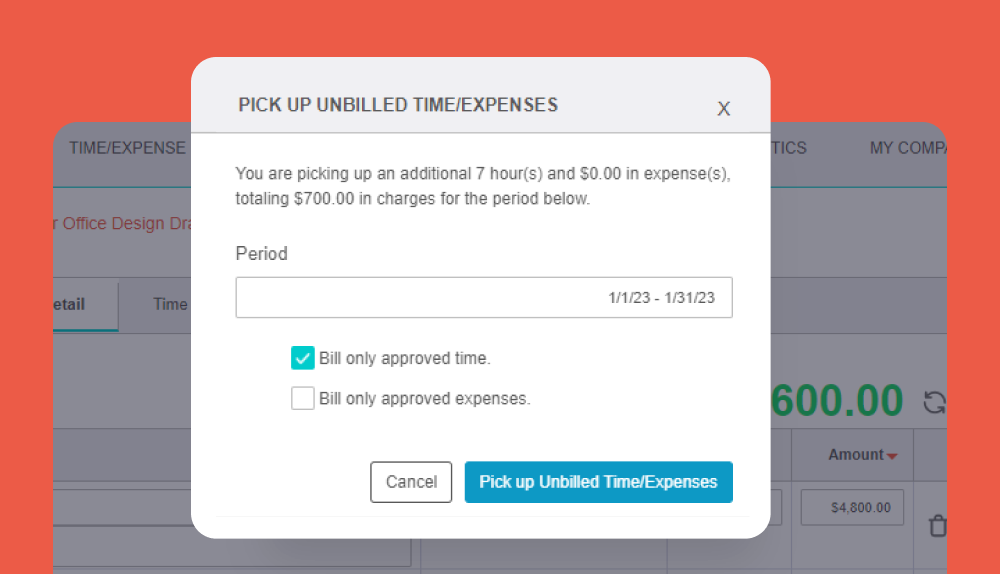Screen dimensions: 1000x574
Task: Click the Amount column header label
Action: [856, 455]
